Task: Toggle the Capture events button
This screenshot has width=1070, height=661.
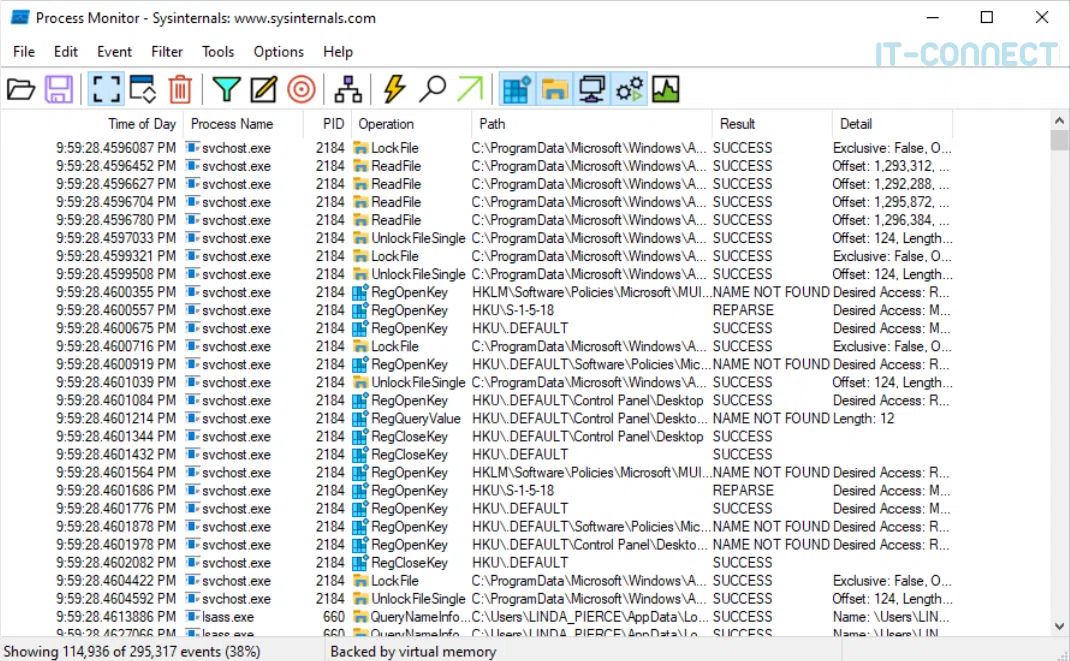Action: coord(106,90)
